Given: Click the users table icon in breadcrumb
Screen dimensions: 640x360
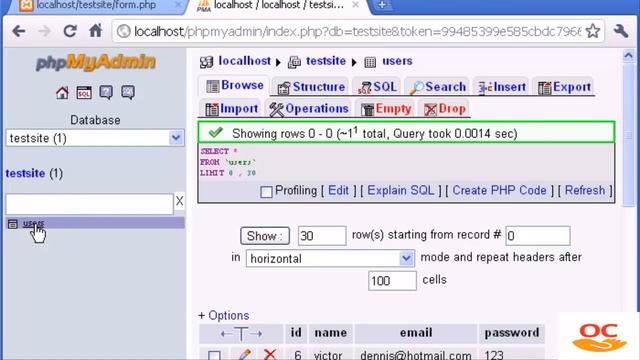Looking at the screenshot, I should coord(370,62).
